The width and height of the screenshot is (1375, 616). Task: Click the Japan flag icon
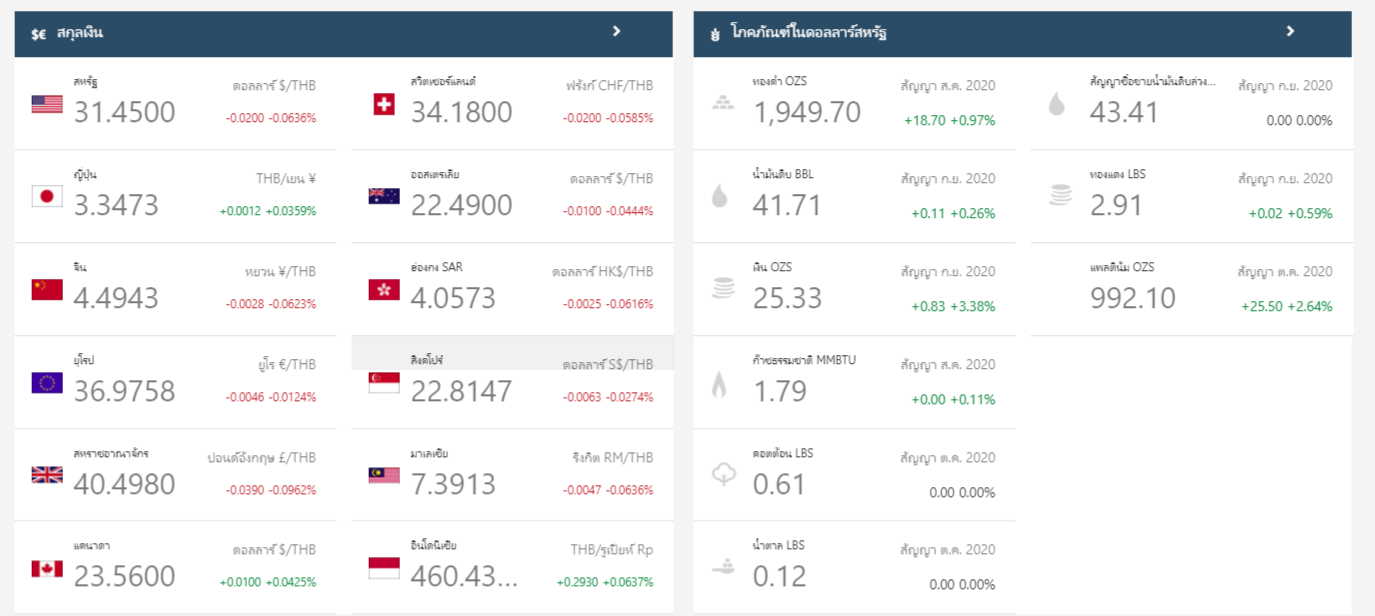point(47,196)
